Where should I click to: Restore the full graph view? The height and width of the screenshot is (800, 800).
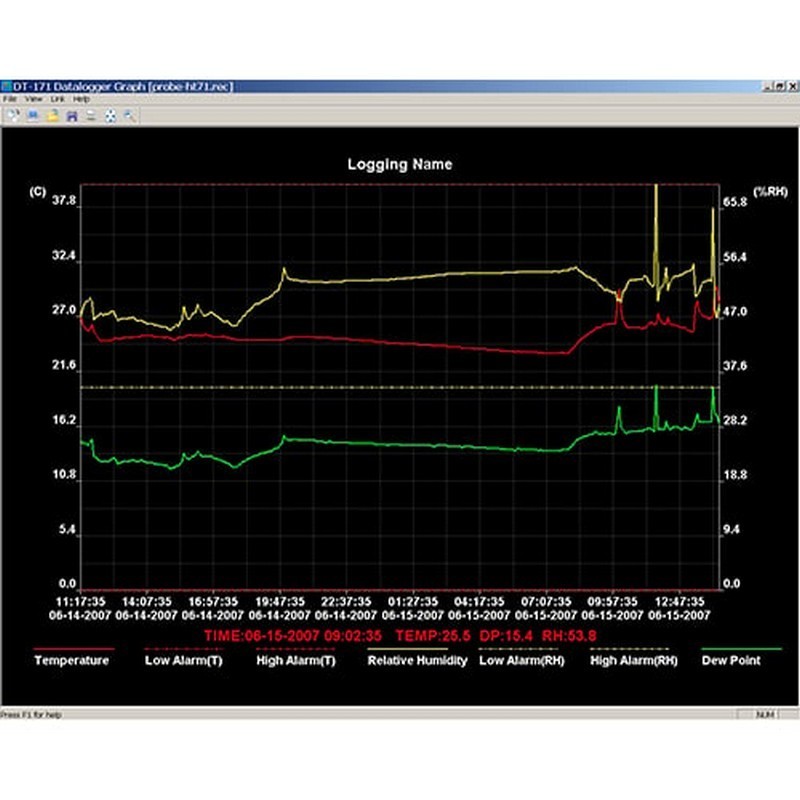coord(113,115)
